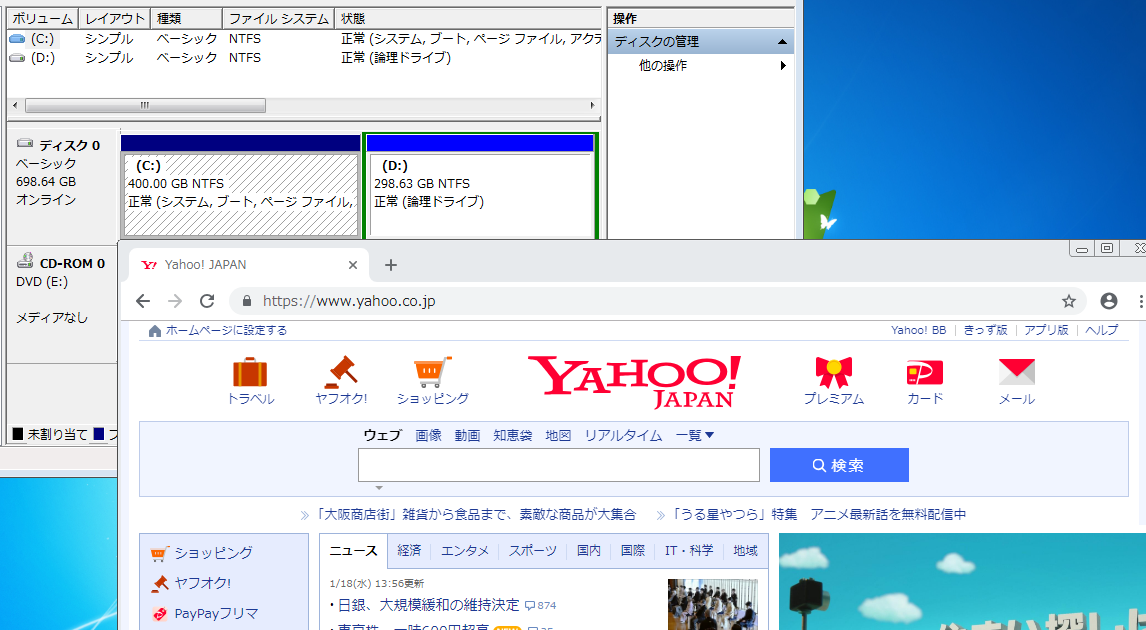This screenshot has height=630, width=1146.
Task: Click the volume list scrollbar left arrow
Action: 15,106
